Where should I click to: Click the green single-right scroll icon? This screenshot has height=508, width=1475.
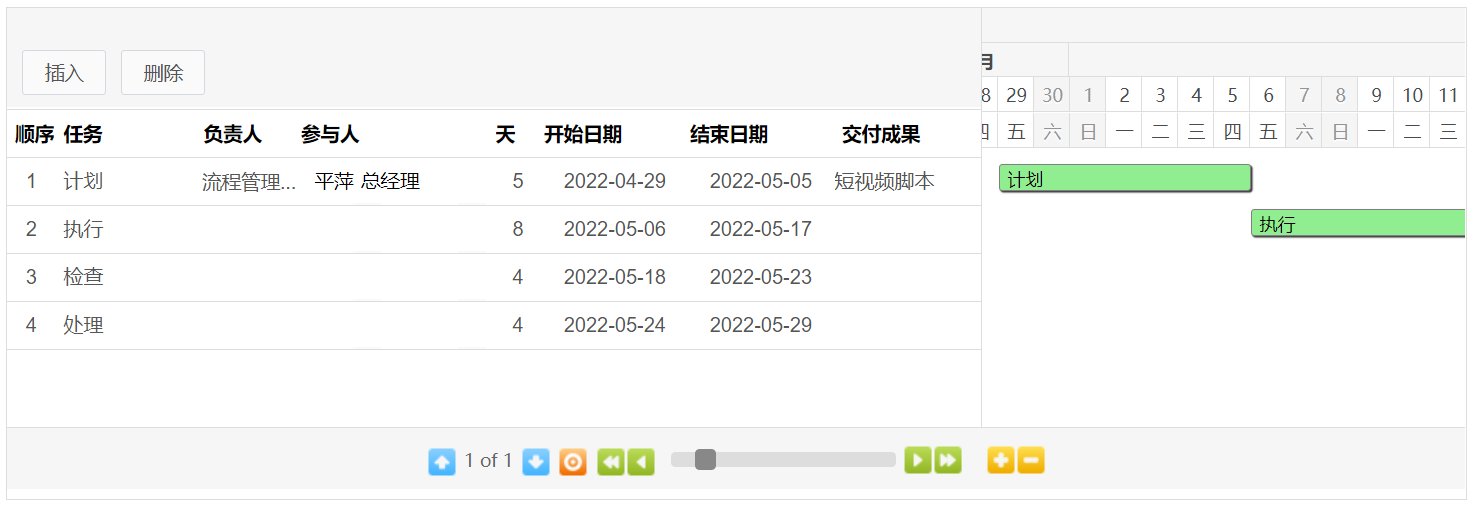pos(918,460)
